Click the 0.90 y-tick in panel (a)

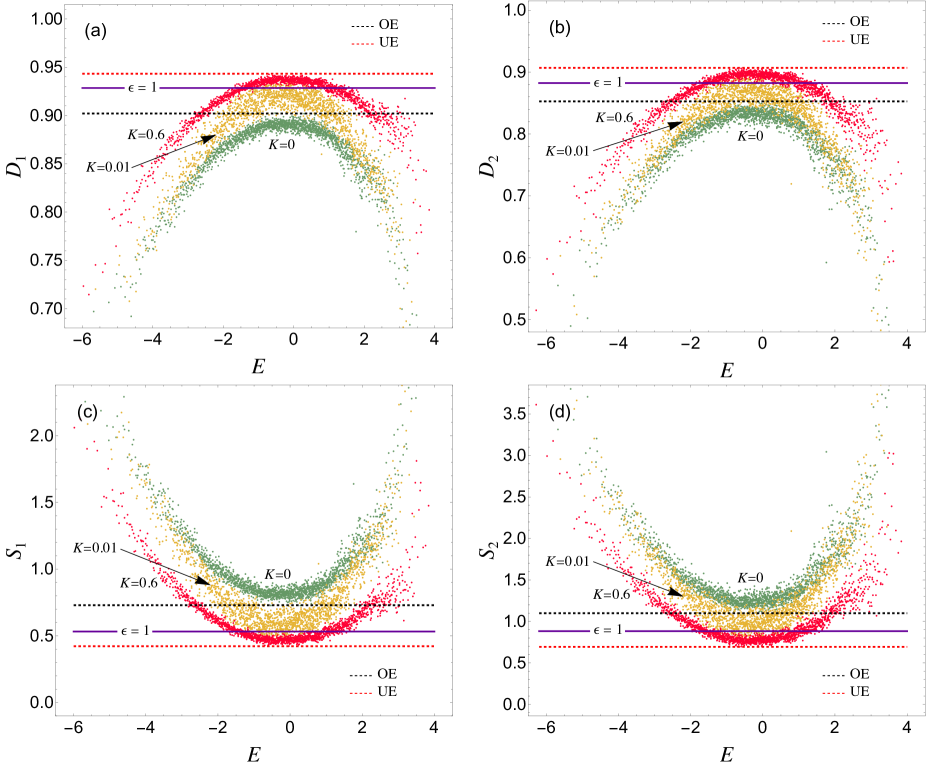pos(45,116)
